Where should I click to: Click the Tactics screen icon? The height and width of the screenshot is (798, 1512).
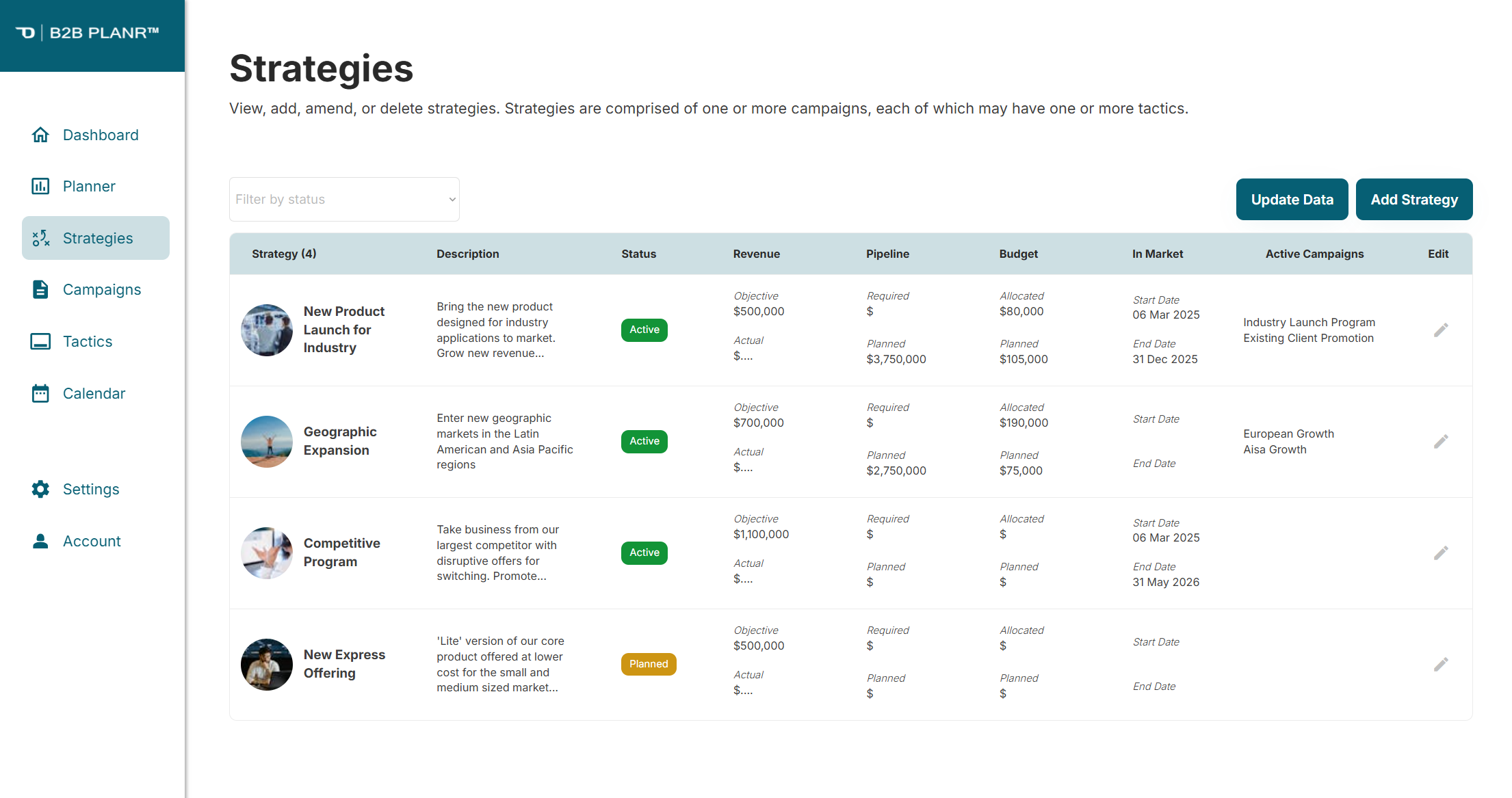[40, 341]
